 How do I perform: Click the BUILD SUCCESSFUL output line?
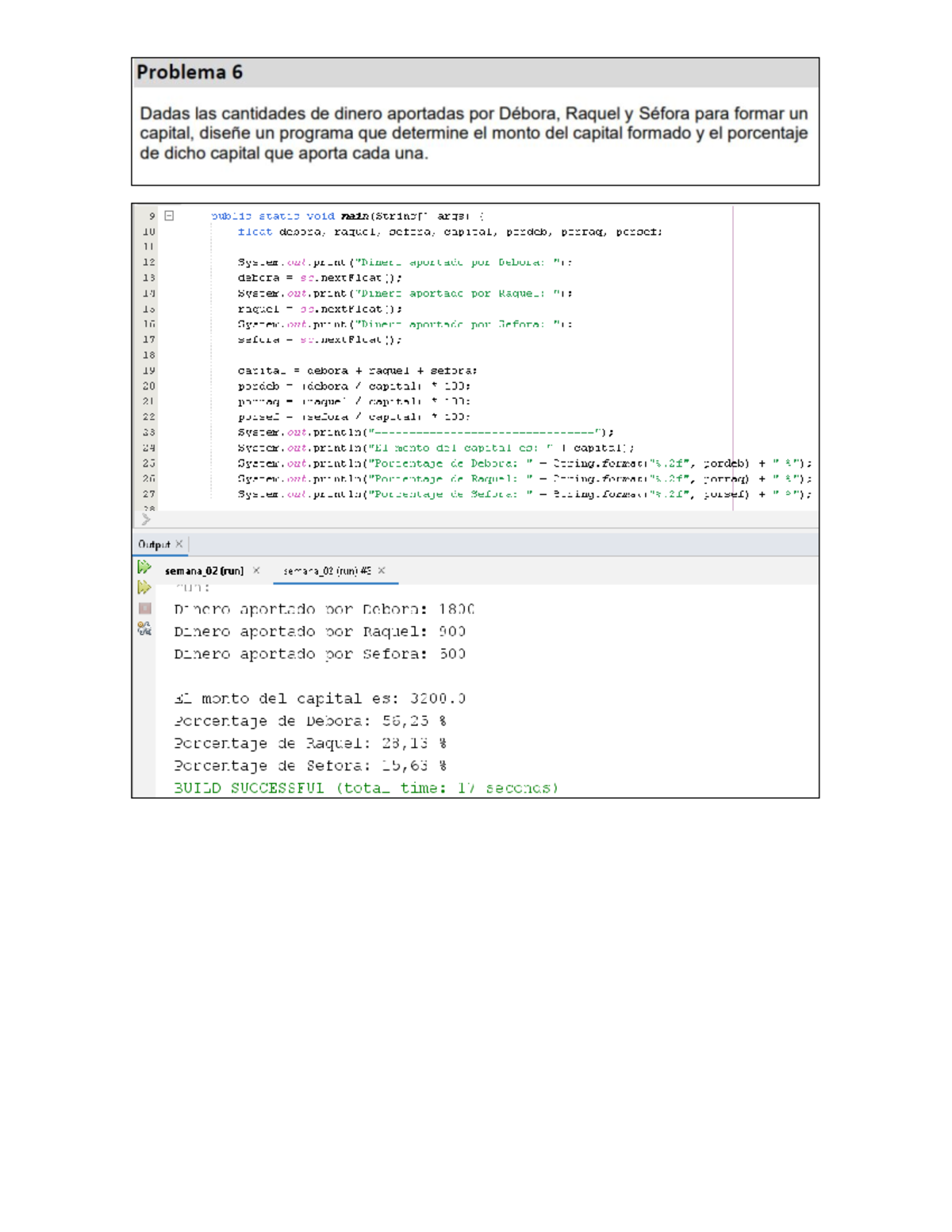click(366, 788)
